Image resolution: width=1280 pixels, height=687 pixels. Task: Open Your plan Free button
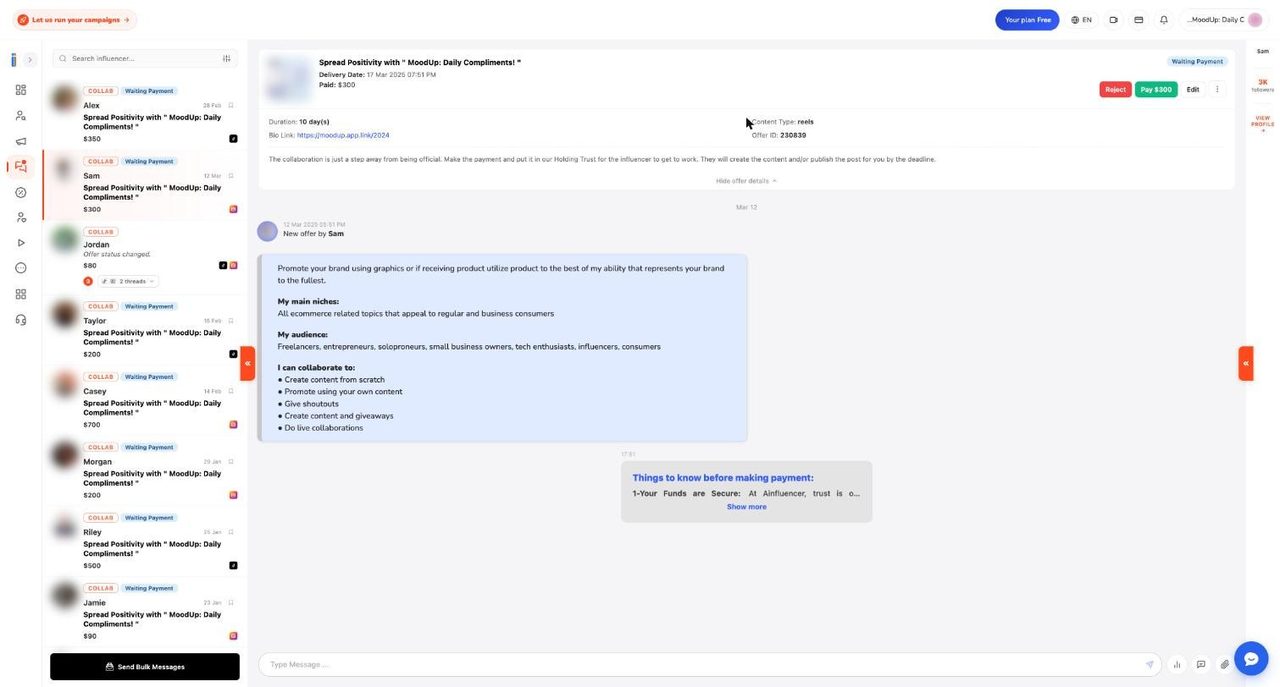tap(1027, 19)
